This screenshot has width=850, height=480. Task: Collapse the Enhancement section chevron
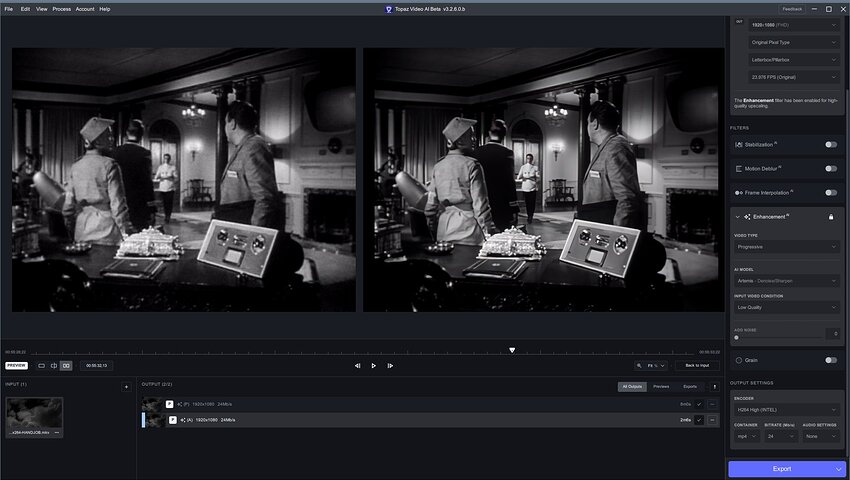(737, 217)
